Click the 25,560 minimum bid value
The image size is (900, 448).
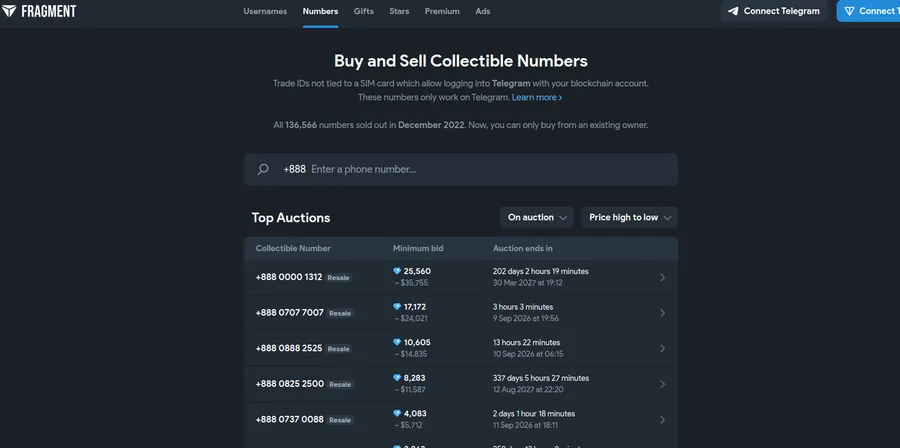point(417,271)
